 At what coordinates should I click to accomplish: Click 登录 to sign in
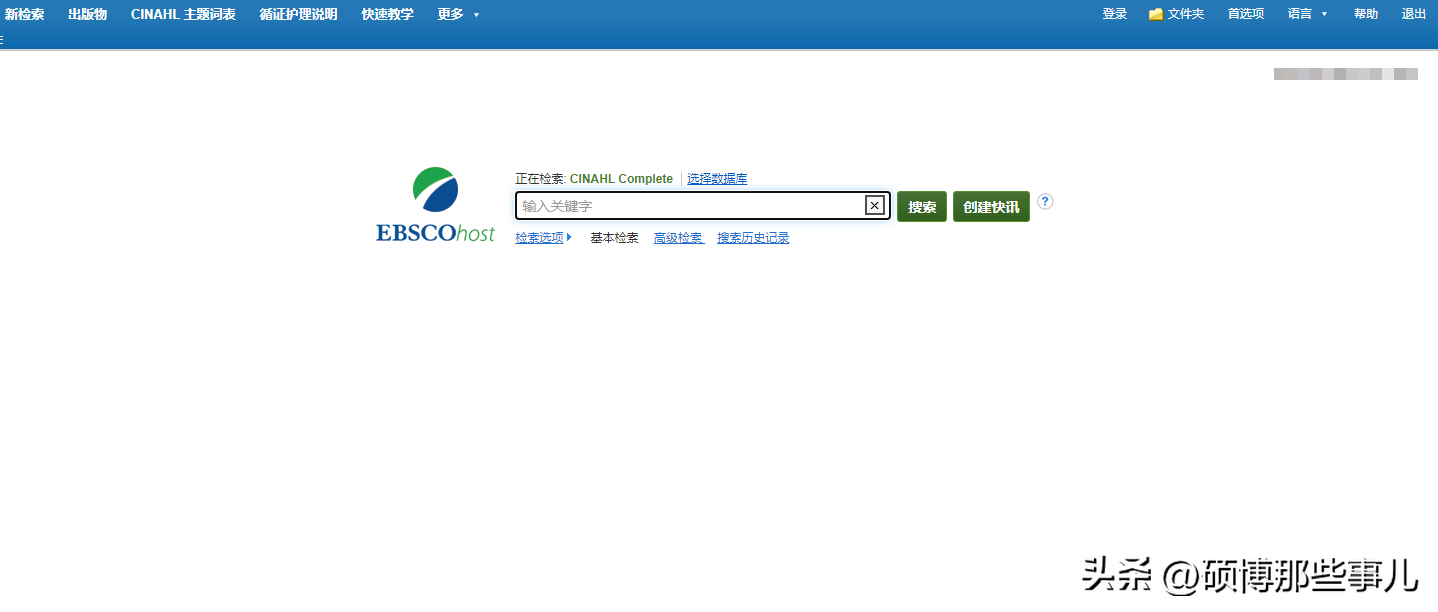(1114, 14)
